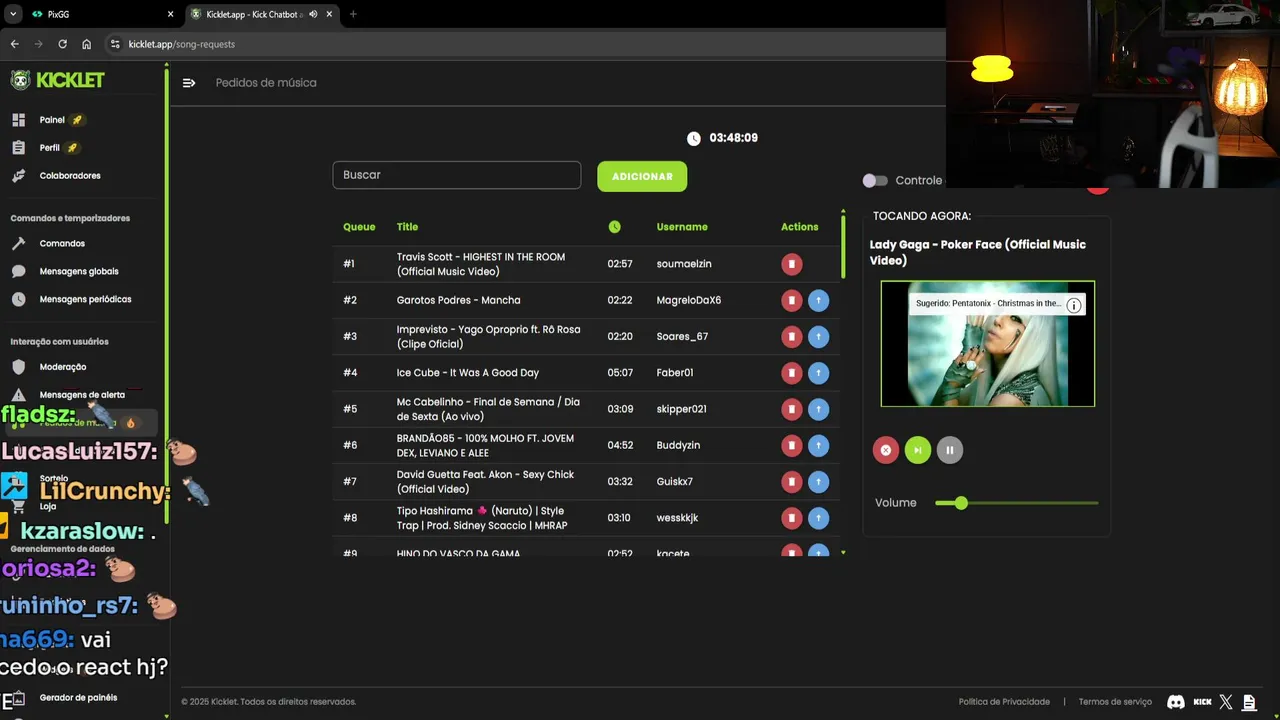
Task: Click username MagreloDaX6
Action: (689, 300)
